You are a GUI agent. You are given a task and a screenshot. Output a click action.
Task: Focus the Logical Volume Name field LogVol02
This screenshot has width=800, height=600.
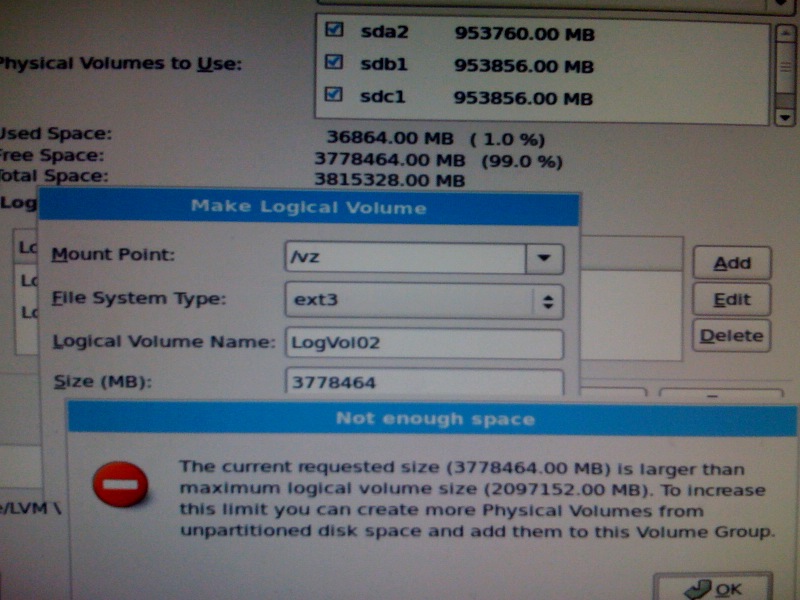click(424, 343)
